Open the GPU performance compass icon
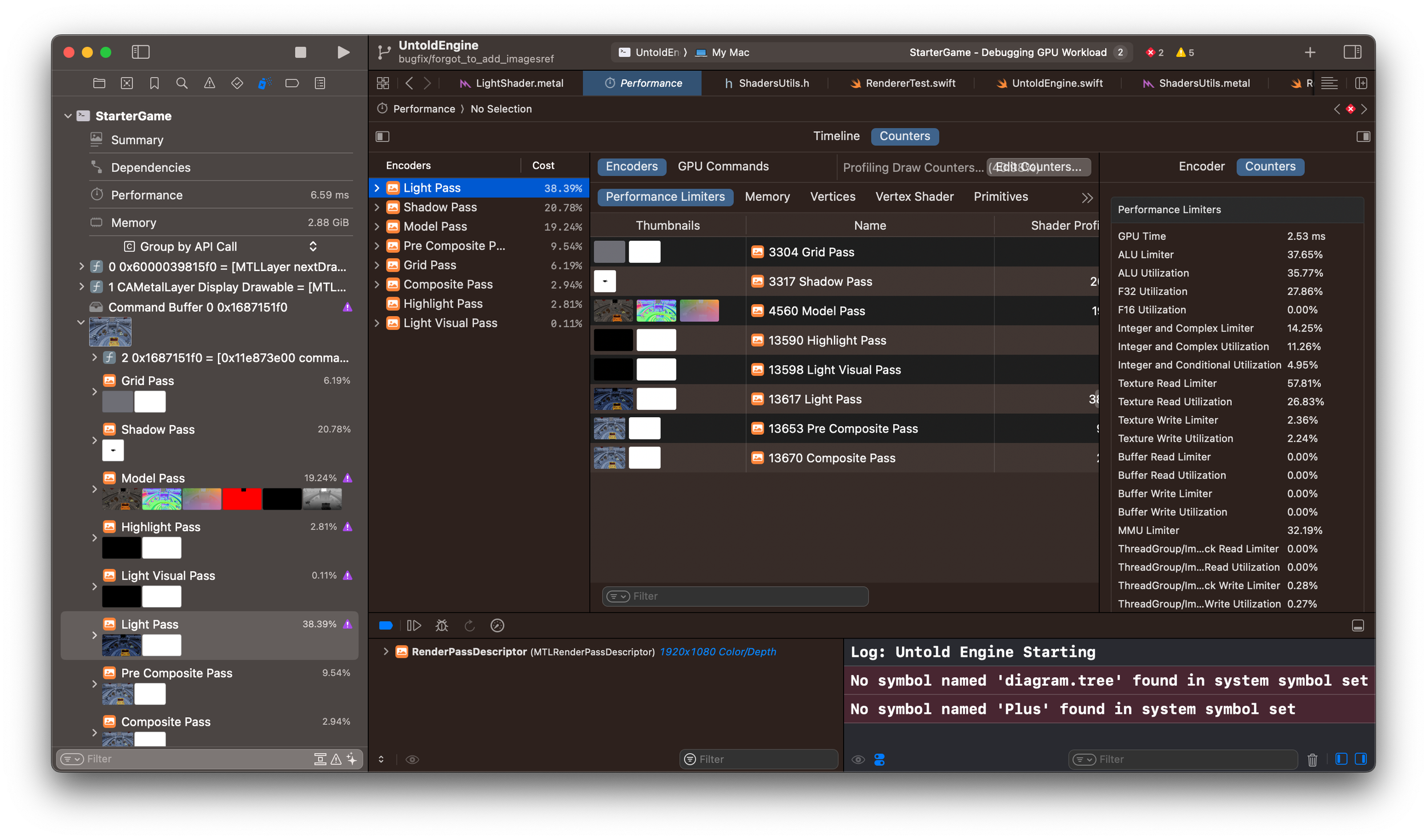This screenshot has height=840, width=1427. click(x=497, y=625)
